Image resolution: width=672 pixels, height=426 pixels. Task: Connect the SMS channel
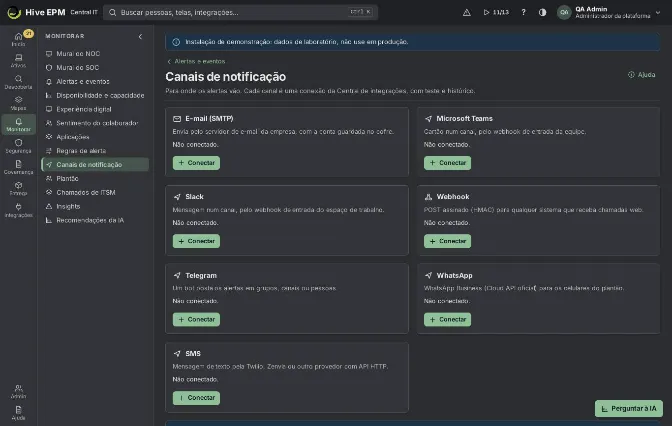tap(196, 398)
